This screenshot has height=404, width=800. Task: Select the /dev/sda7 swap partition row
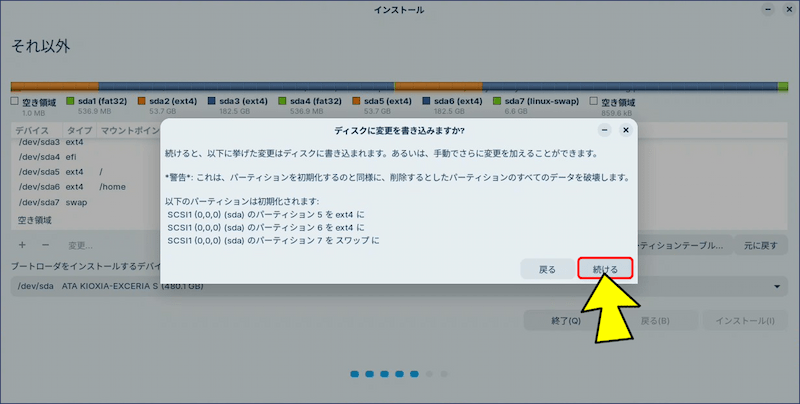pyautogui.click(x=80, y=201)
